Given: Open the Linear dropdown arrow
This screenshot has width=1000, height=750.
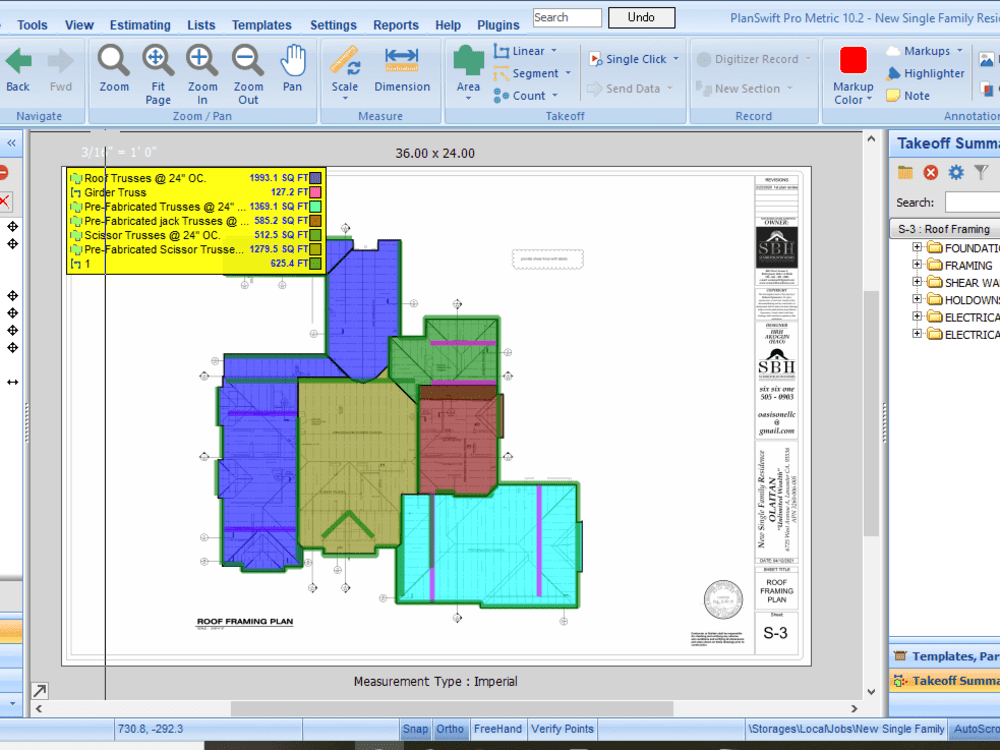Looking at the screenshot, I should pos(554,51).
